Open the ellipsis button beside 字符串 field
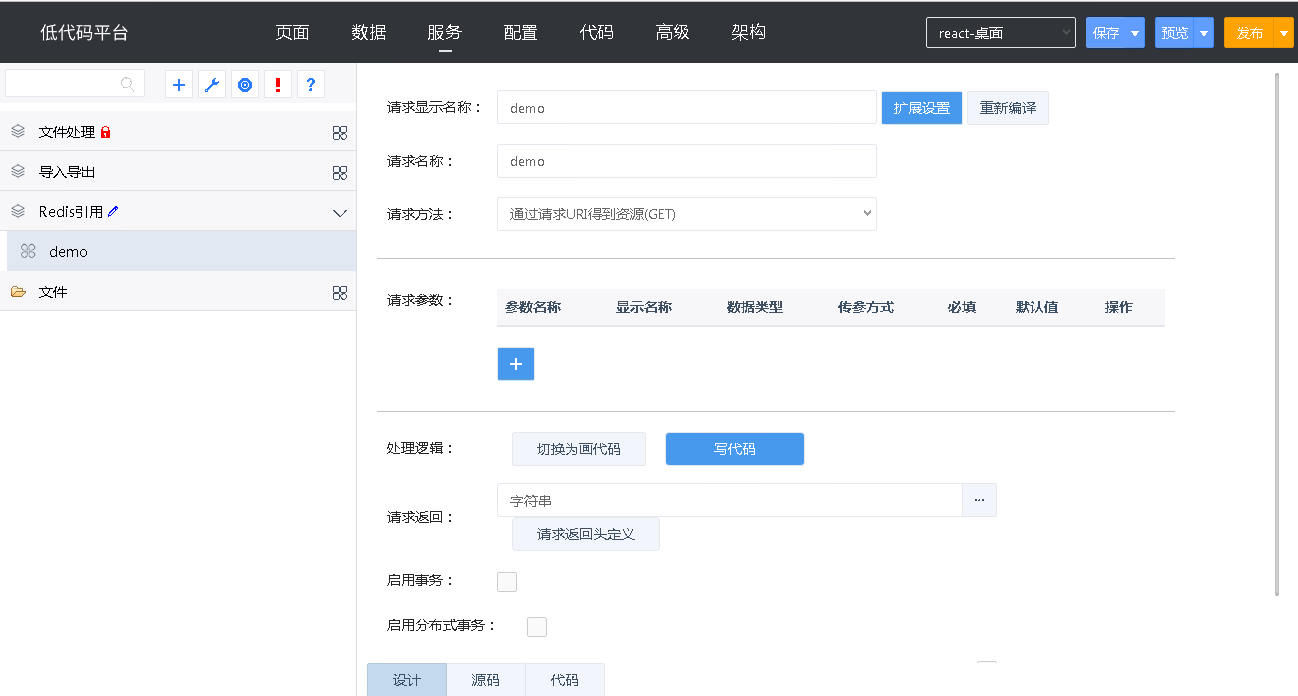This screenshot has width=1298, height=696. pyautogui.click(x=979, y=500)
